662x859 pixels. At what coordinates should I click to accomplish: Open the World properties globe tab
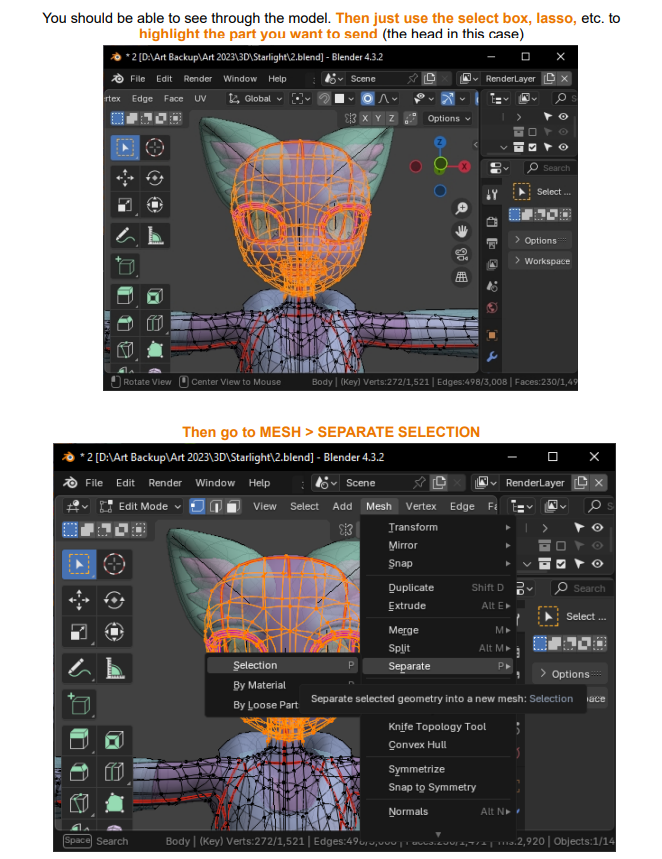pos(492,308)
